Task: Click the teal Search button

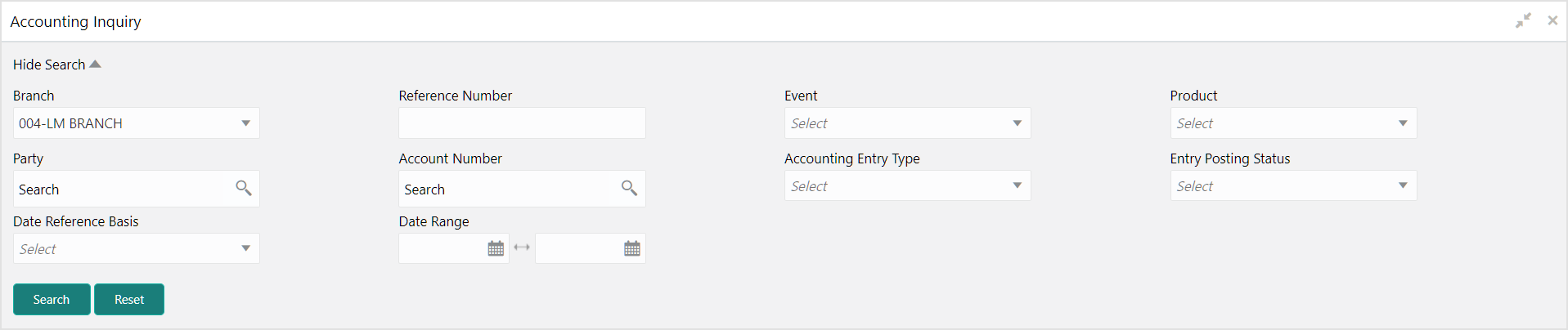Action: [x=52, y=299]
